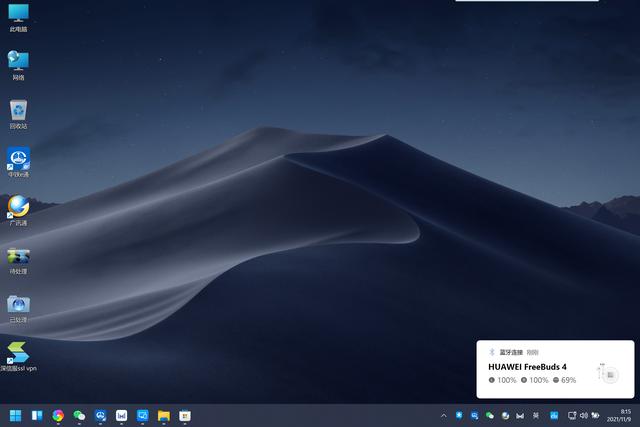Open the volume speaker tray icon
The height and width of the screenshot is (427, 640).
point(584,416)
